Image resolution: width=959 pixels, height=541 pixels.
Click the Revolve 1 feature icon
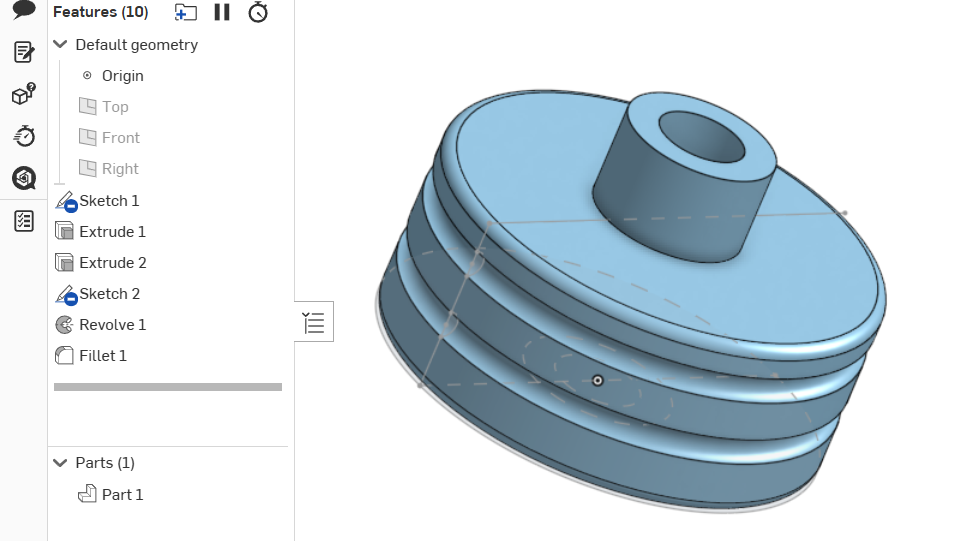pyautogui.click(x=64, y=325)
